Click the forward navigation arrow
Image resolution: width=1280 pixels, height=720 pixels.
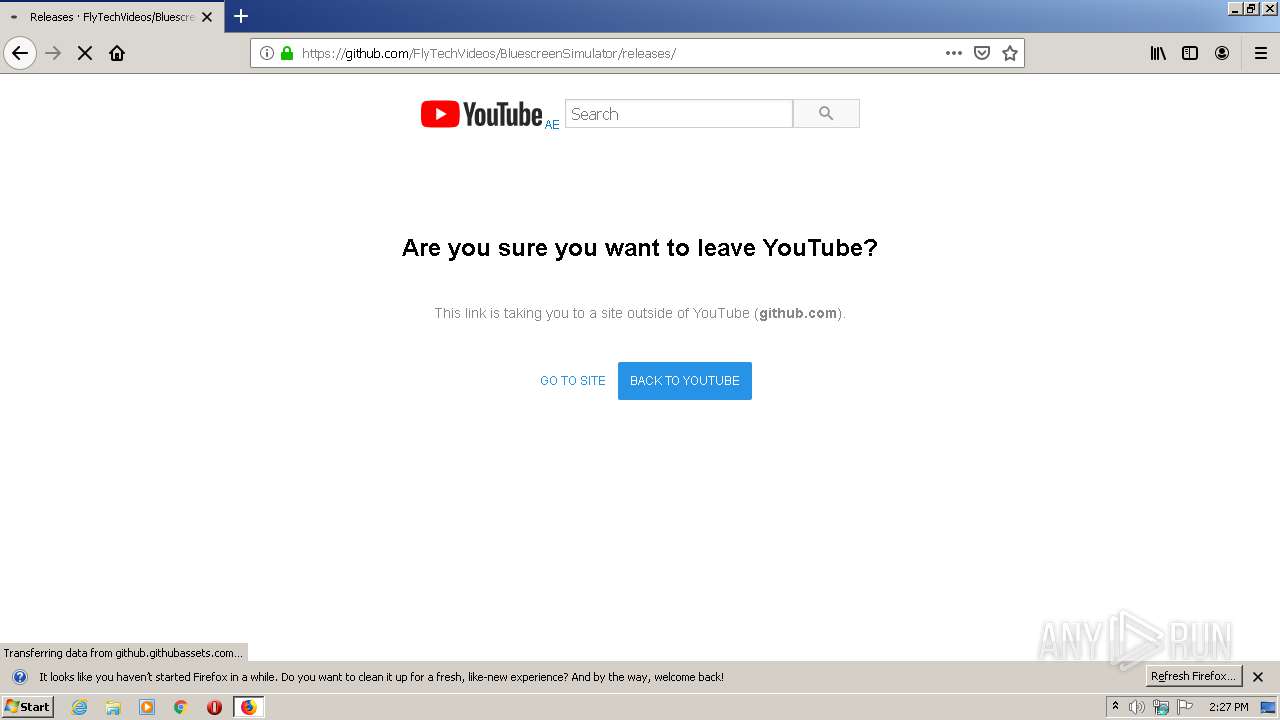click(53, 53)
